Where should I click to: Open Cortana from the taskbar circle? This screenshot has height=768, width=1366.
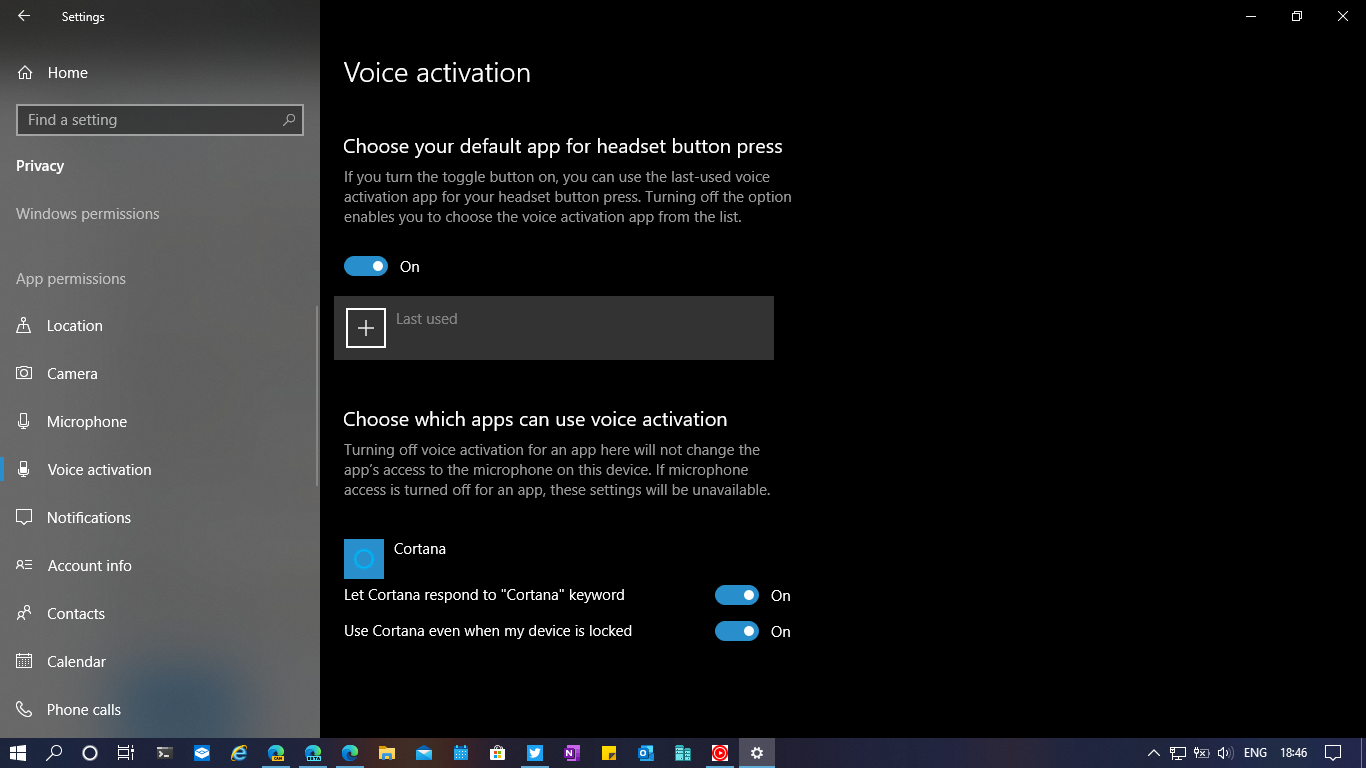coord(89,753)
